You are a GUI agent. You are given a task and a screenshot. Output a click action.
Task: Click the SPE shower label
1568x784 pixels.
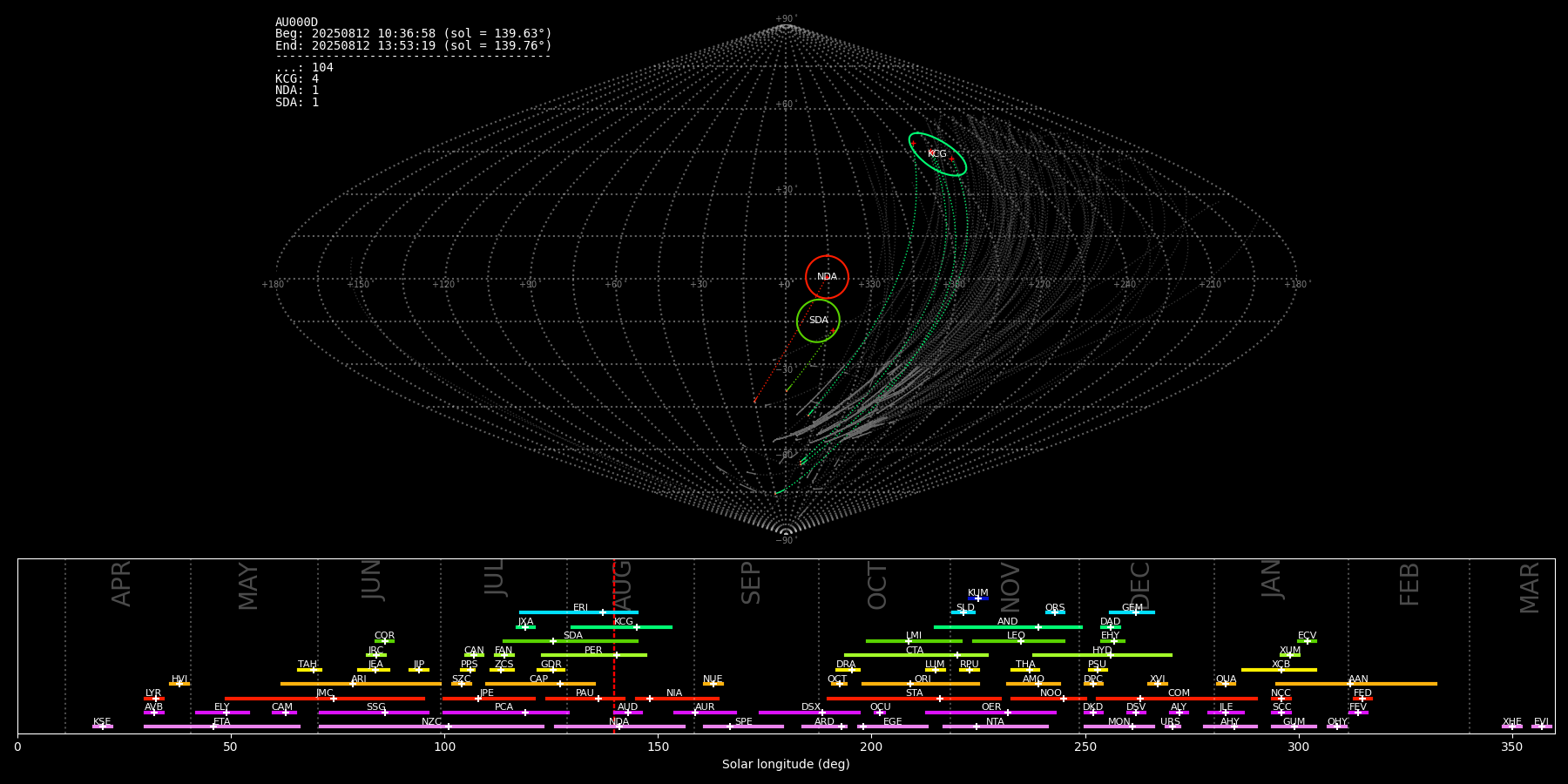(743, 722)
